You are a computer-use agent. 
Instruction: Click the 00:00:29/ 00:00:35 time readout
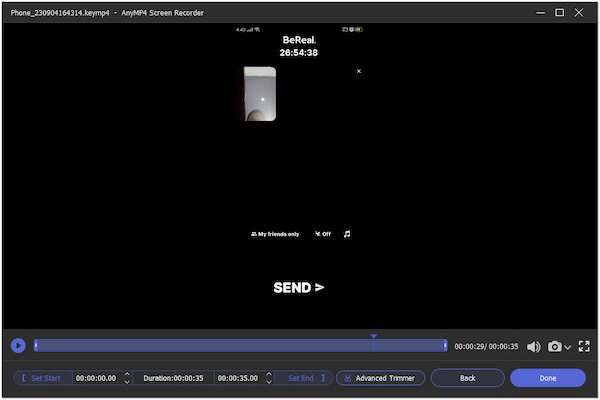[x=486, y=346]
